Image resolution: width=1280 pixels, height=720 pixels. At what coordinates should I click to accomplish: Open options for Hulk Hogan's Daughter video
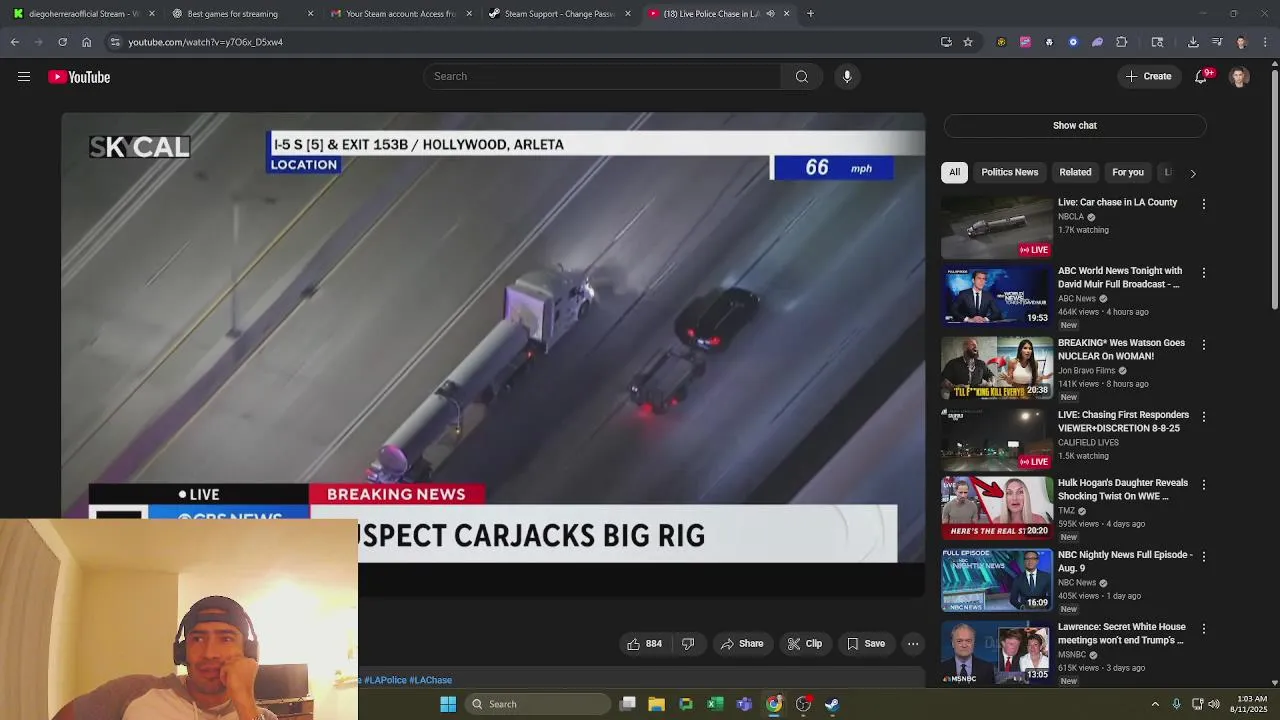tap(1203, 484)
